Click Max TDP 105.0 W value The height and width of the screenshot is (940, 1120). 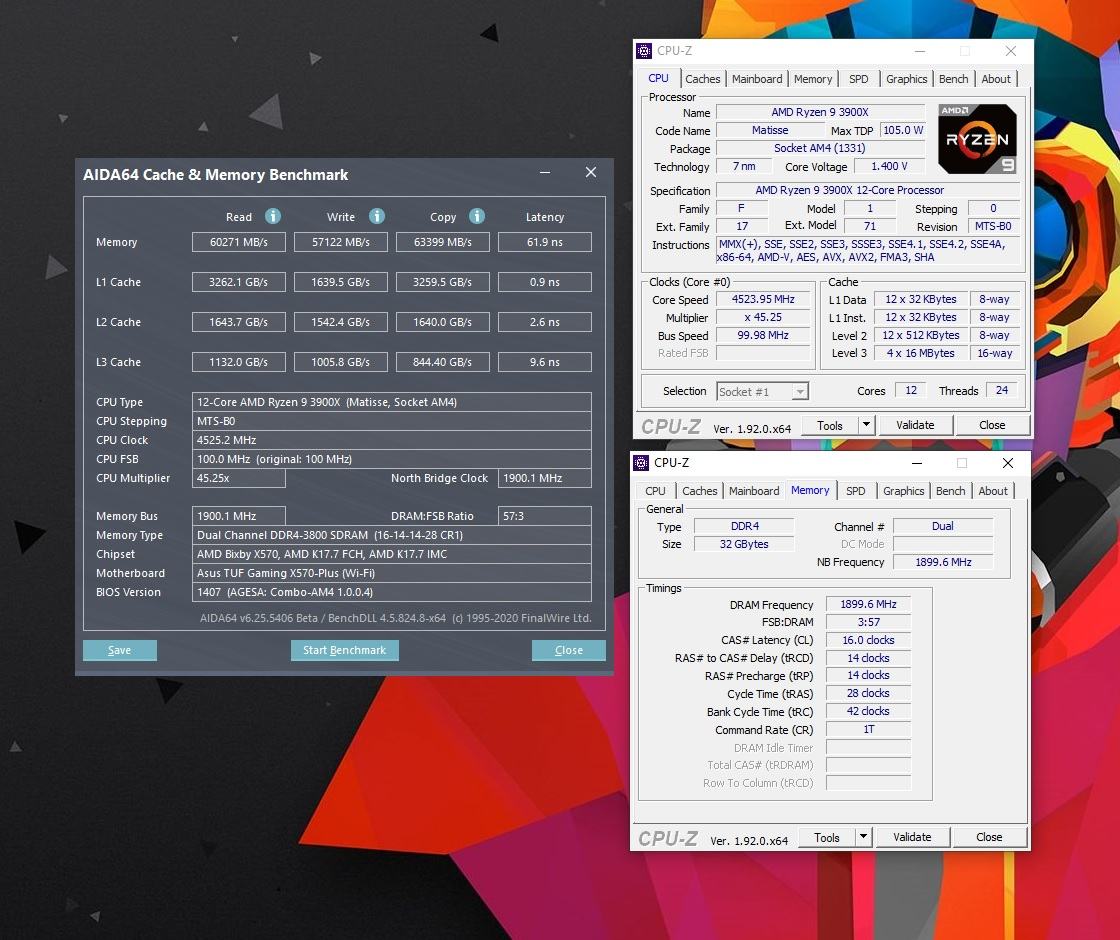pos(903,130)
